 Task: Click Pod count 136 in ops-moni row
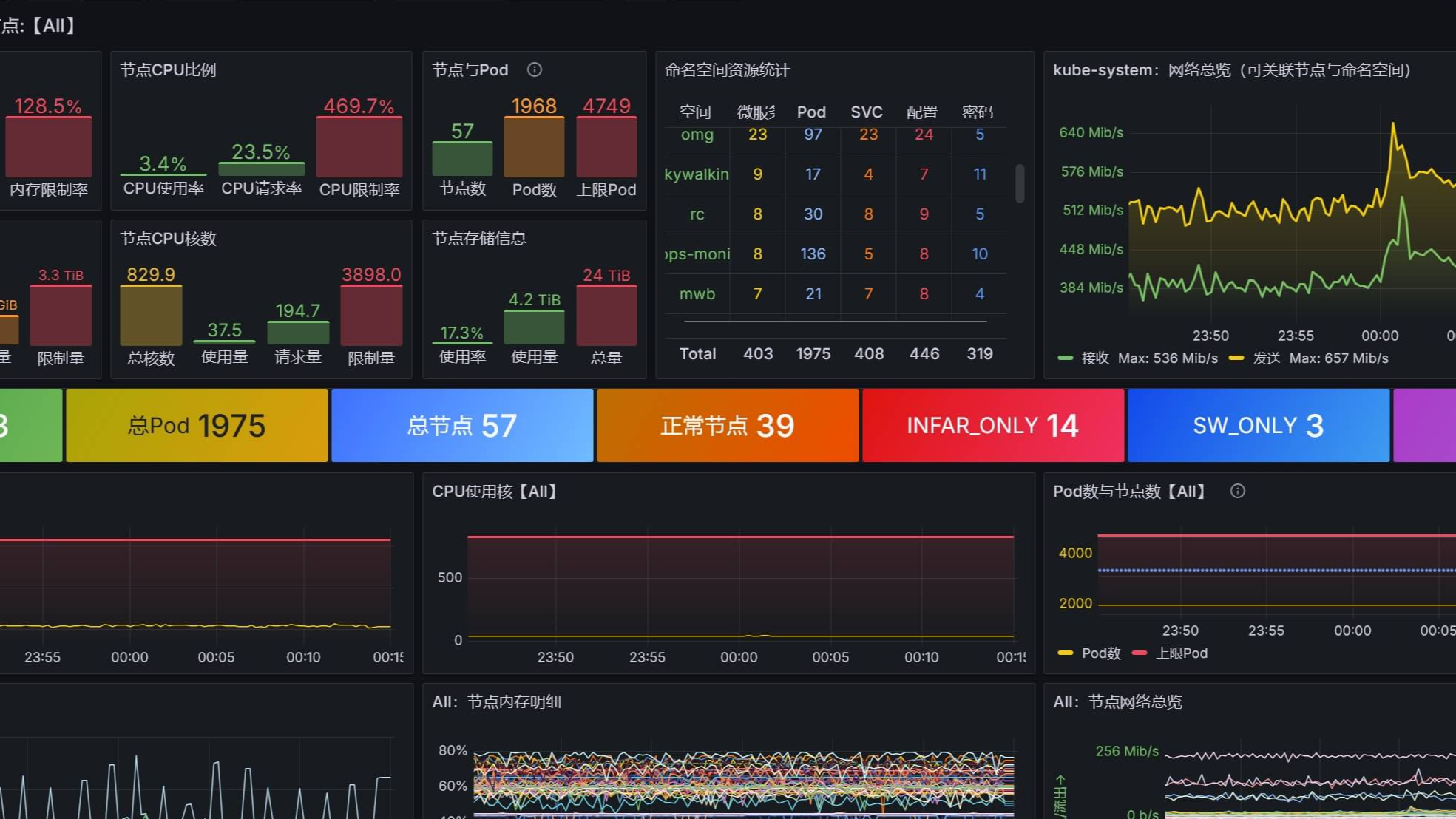click(x=813, y=254)
